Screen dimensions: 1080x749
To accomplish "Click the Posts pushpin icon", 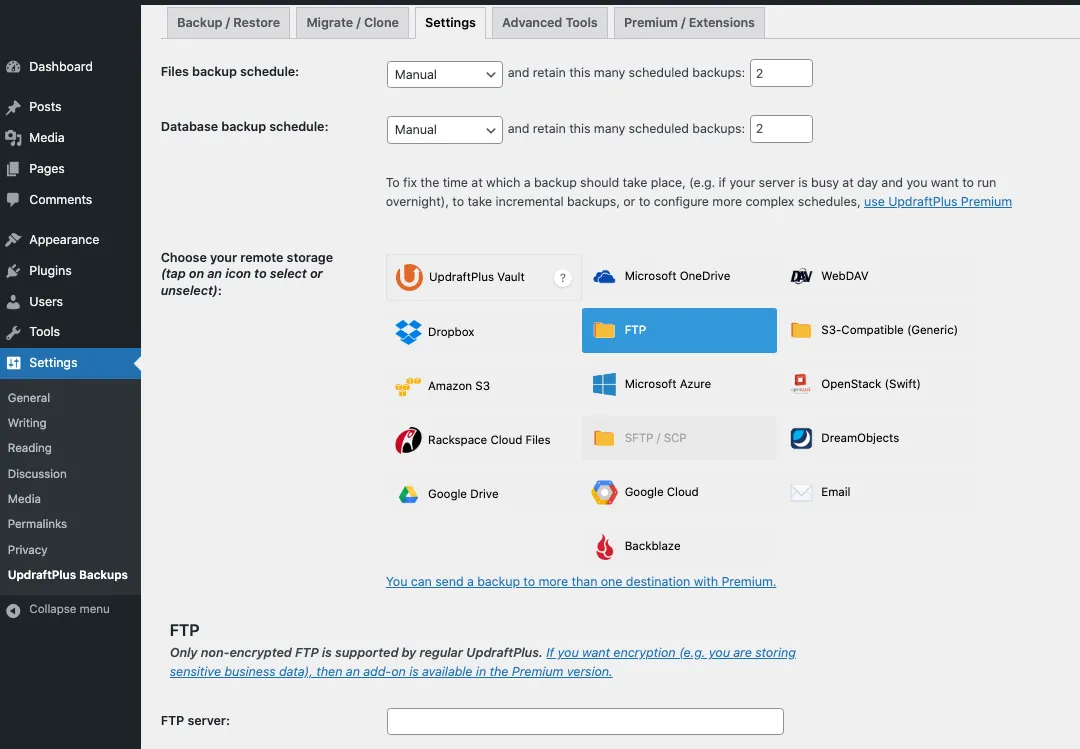I will pyautogui.click(x=13, y=107).
